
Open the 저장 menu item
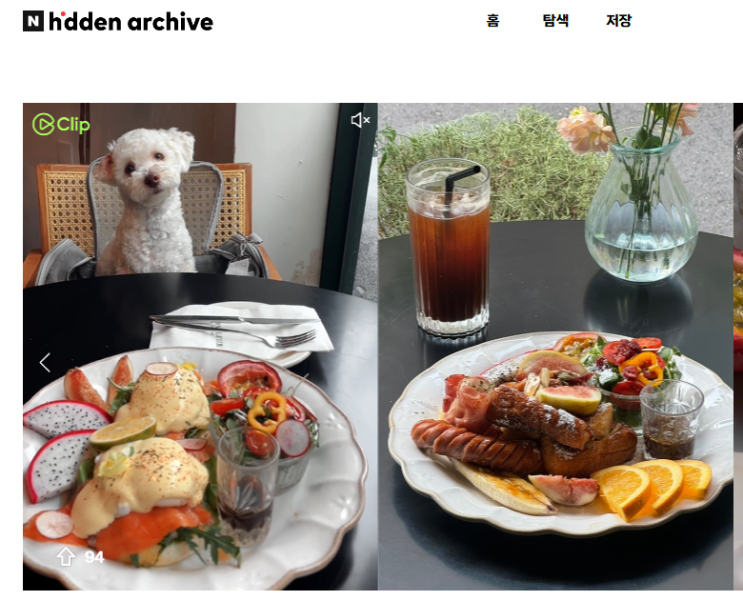click(x=619, y=20)
